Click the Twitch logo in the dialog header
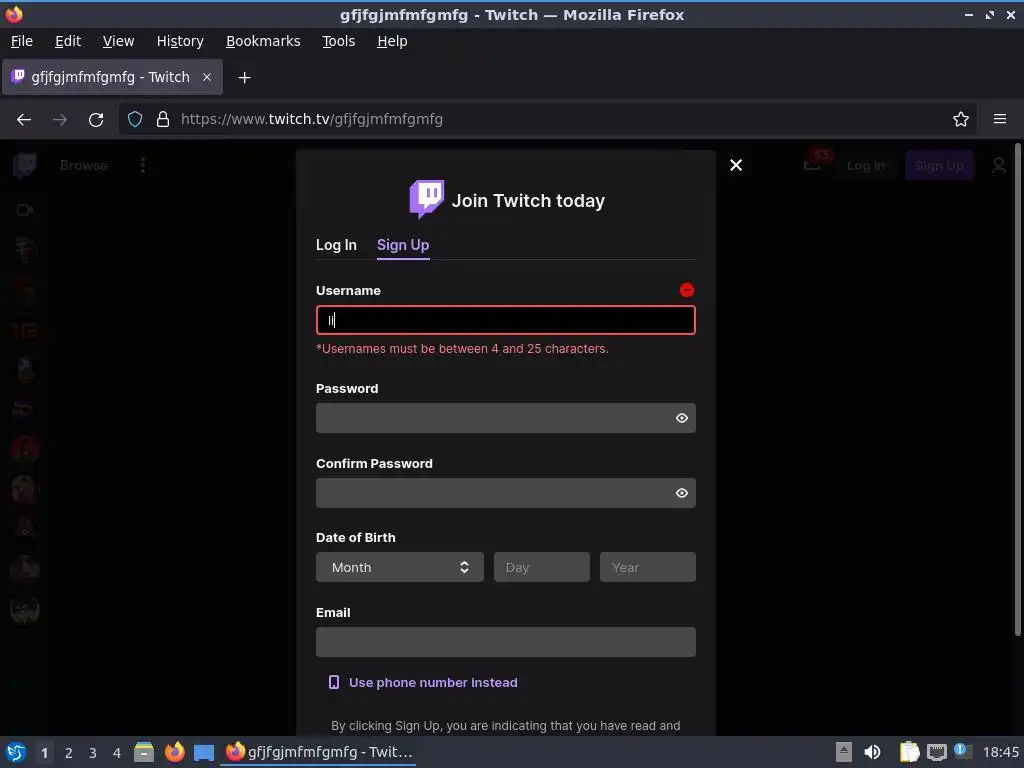Image resolution: width=1024 pixels, height=768 pixels. click(x=426, y=199)
